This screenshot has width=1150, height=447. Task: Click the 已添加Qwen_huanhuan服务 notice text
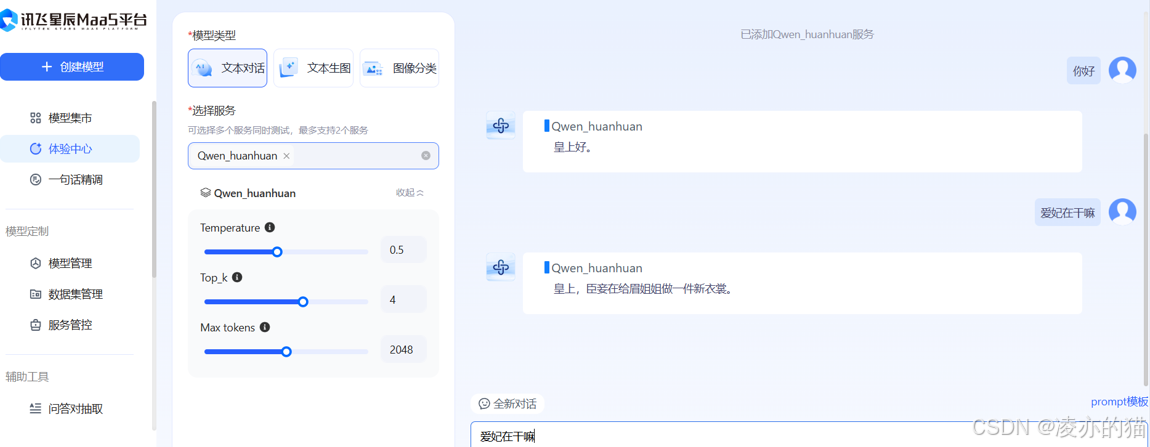(x=807, y=34)
